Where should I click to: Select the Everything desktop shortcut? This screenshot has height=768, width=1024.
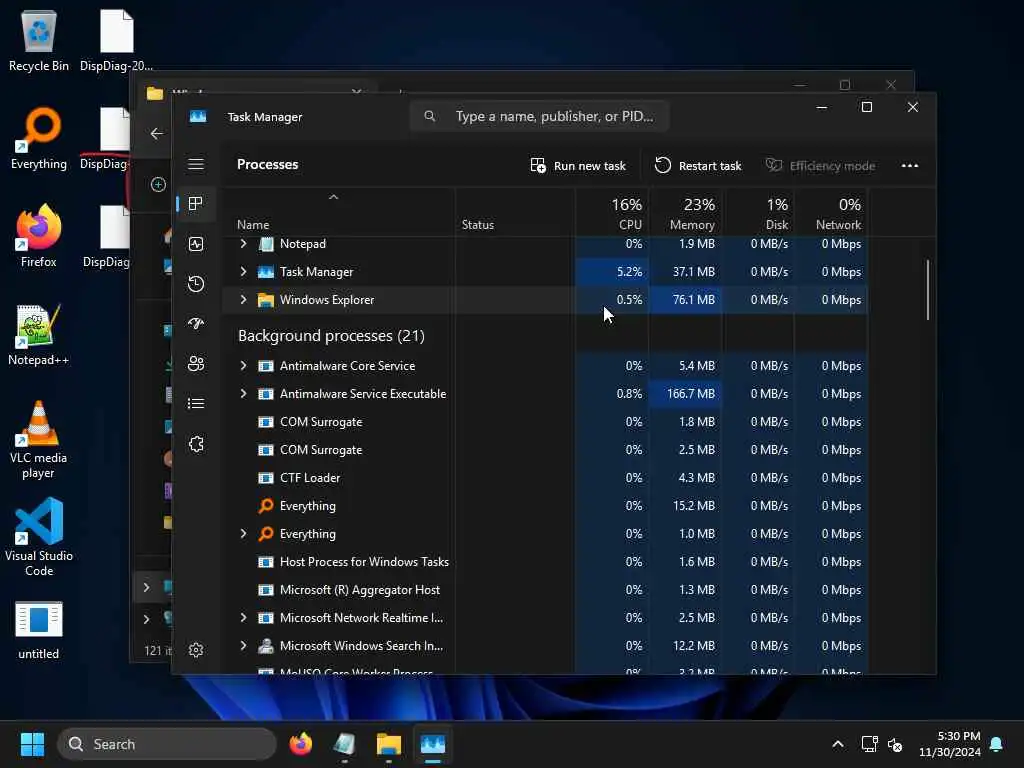point(39,139)
